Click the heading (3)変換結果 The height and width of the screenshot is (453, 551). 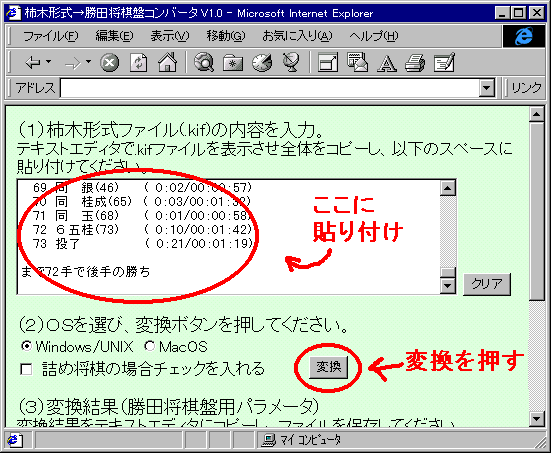(168, 407)
